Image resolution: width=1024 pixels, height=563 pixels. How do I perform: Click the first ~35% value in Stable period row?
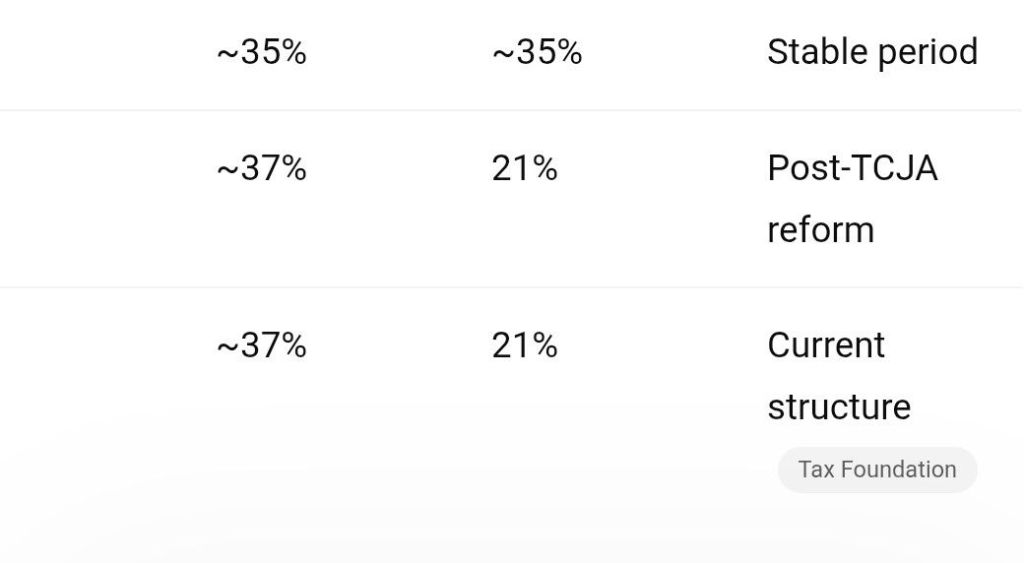261,53
